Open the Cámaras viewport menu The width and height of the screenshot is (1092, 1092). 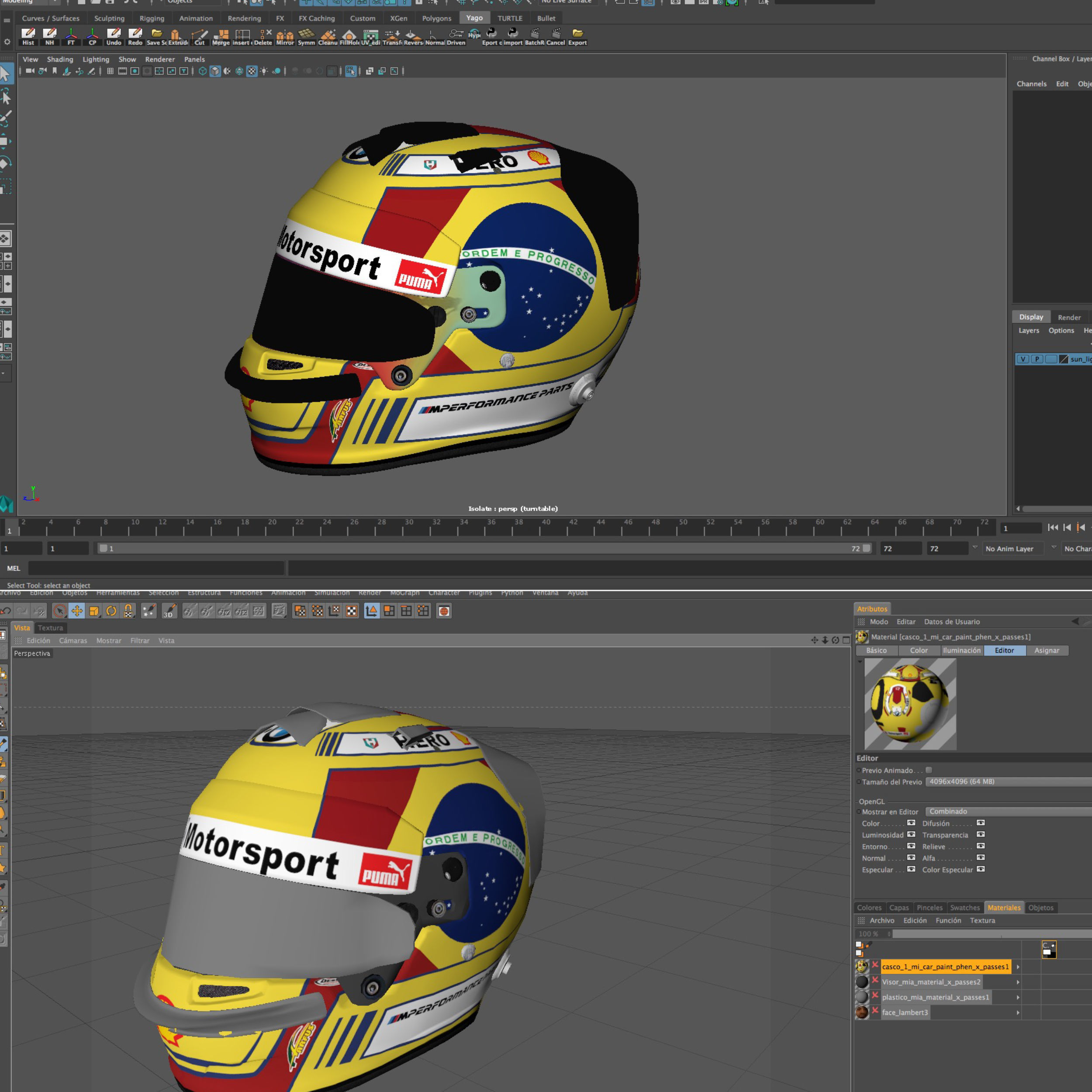pos(73,640)
